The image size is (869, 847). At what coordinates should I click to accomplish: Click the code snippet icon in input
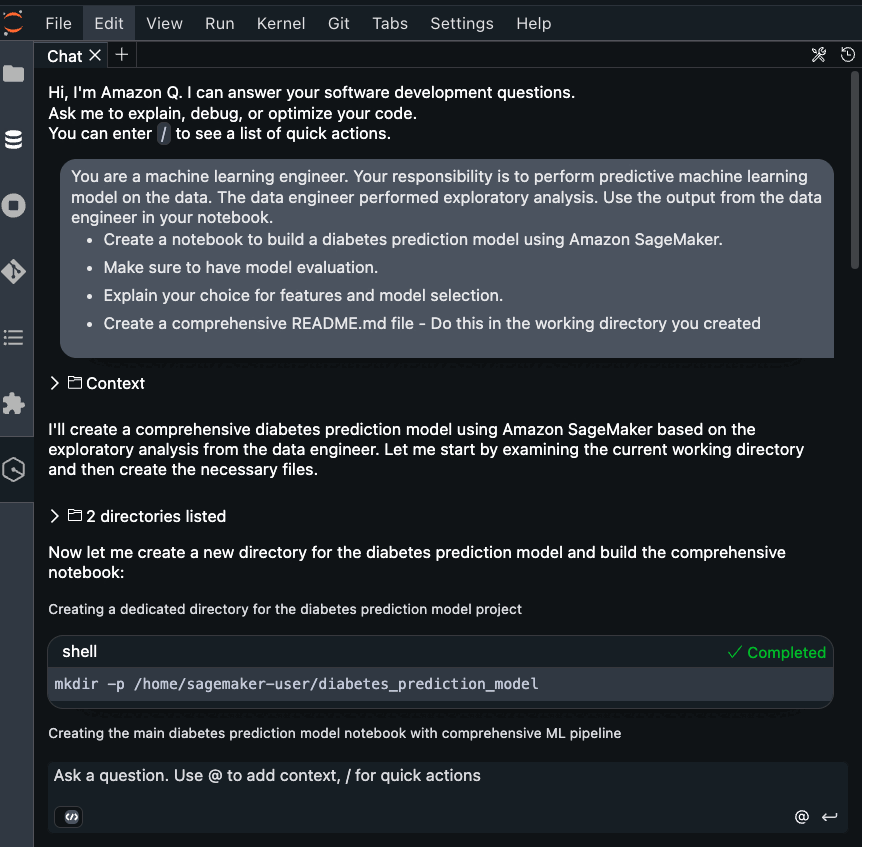69,817
